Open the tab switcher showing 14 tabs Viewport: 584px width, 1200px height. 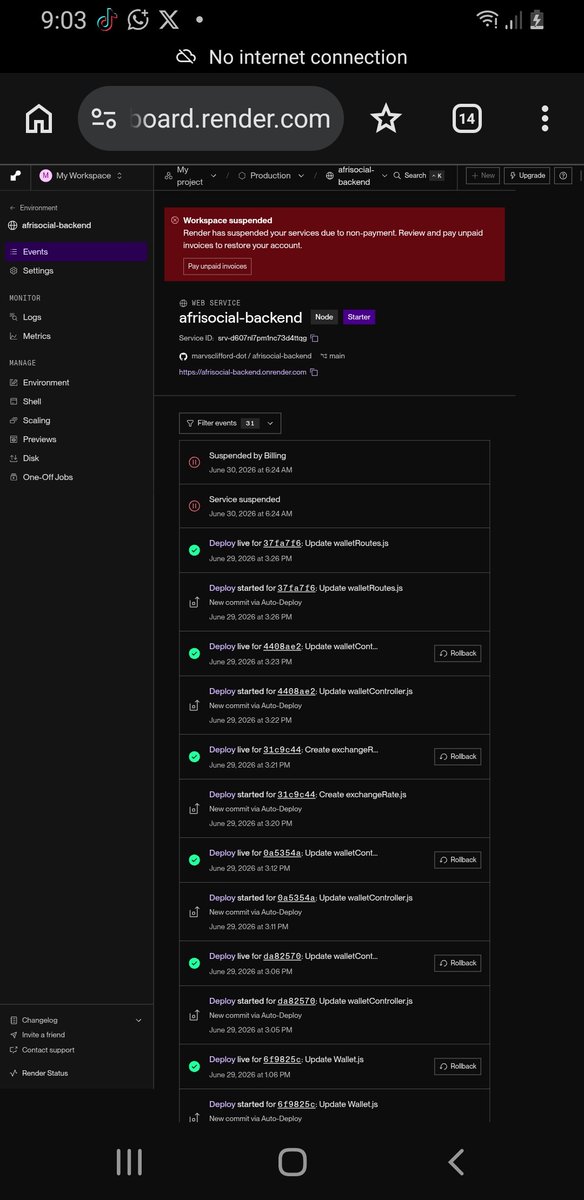(466, 119)
